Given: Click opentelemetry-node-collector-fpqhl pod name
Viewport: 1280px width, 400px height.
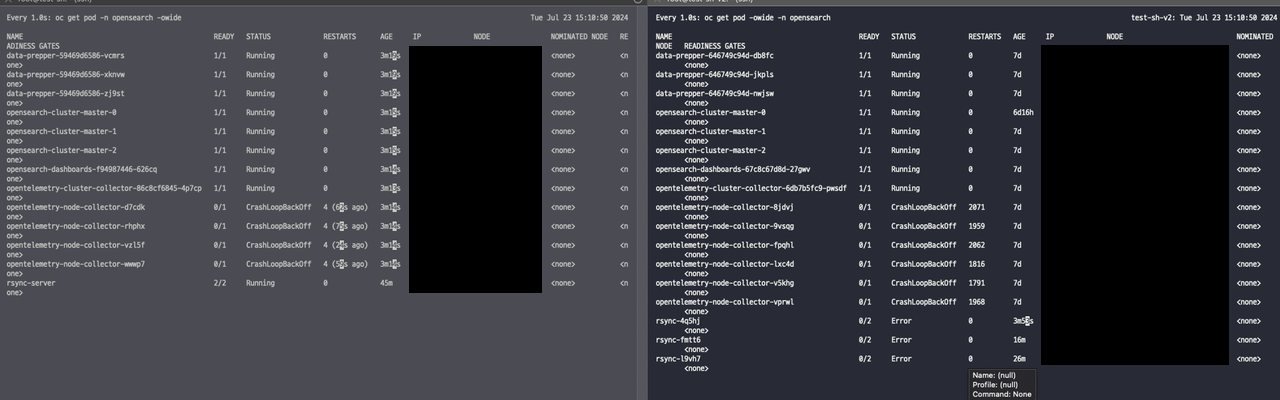Looking at the screenshot, I should click(x=725, y=246).
